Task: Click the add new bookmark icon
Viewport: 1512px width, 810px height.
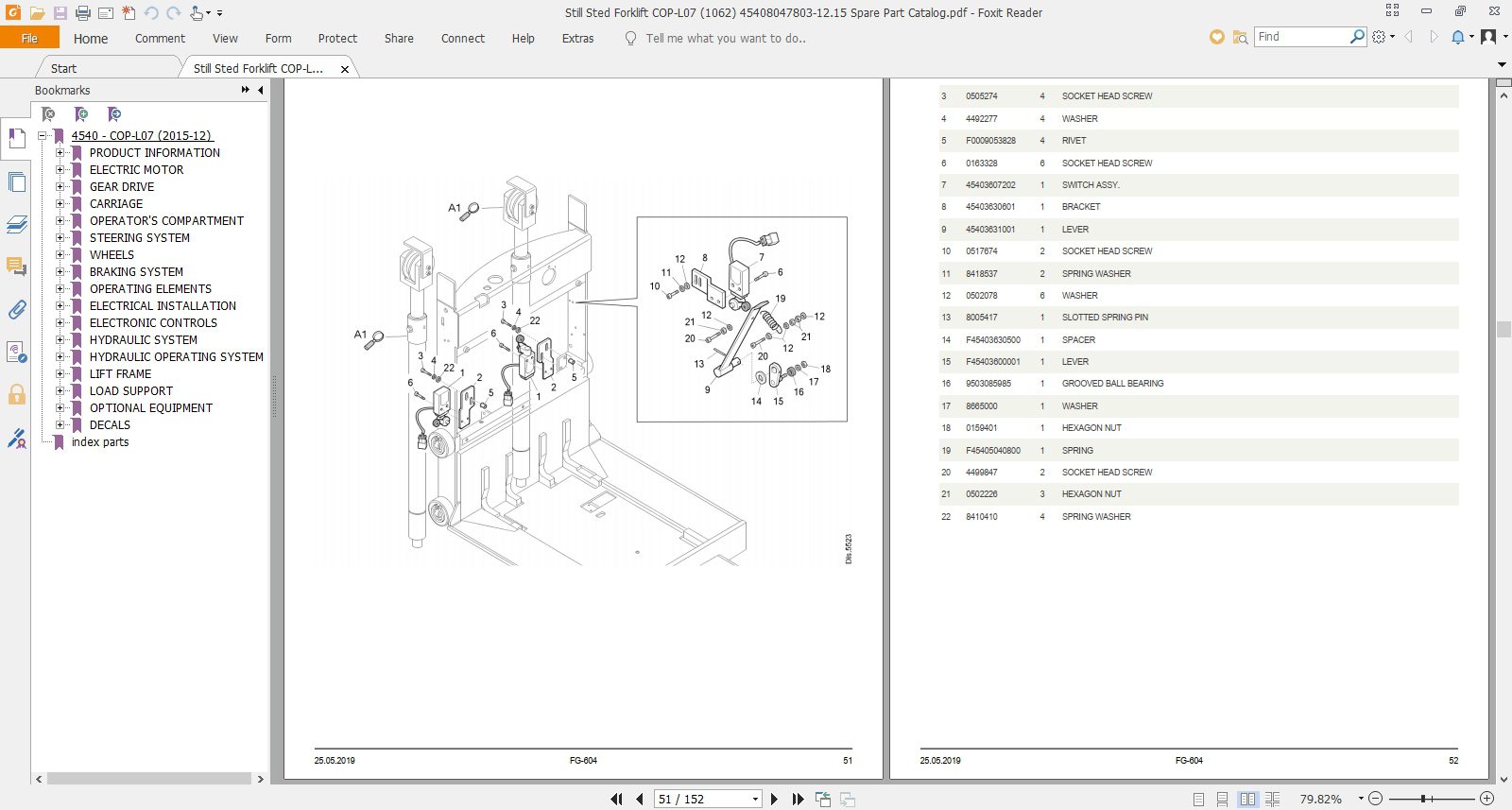Action: click(81, 114)
